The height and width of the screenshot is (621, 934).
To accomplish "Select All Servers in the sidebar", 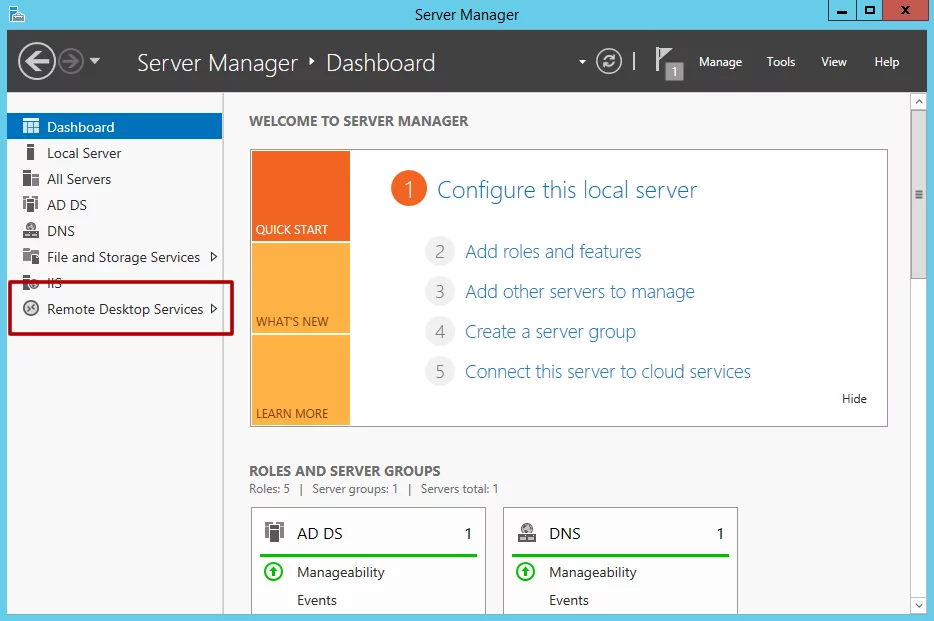I will click(79, 179).
